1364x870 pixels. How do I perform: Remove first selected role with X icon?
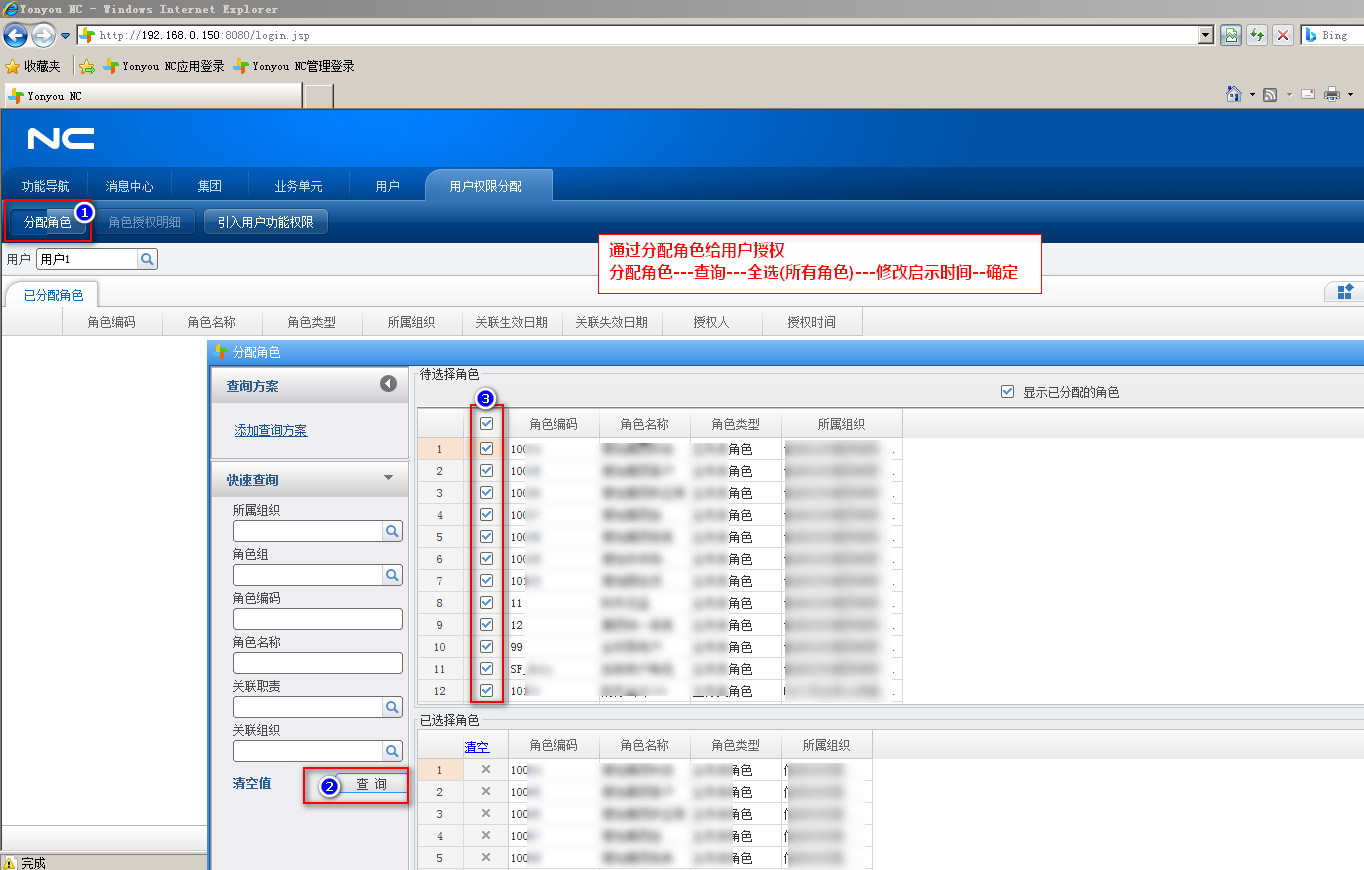point(486,770)
